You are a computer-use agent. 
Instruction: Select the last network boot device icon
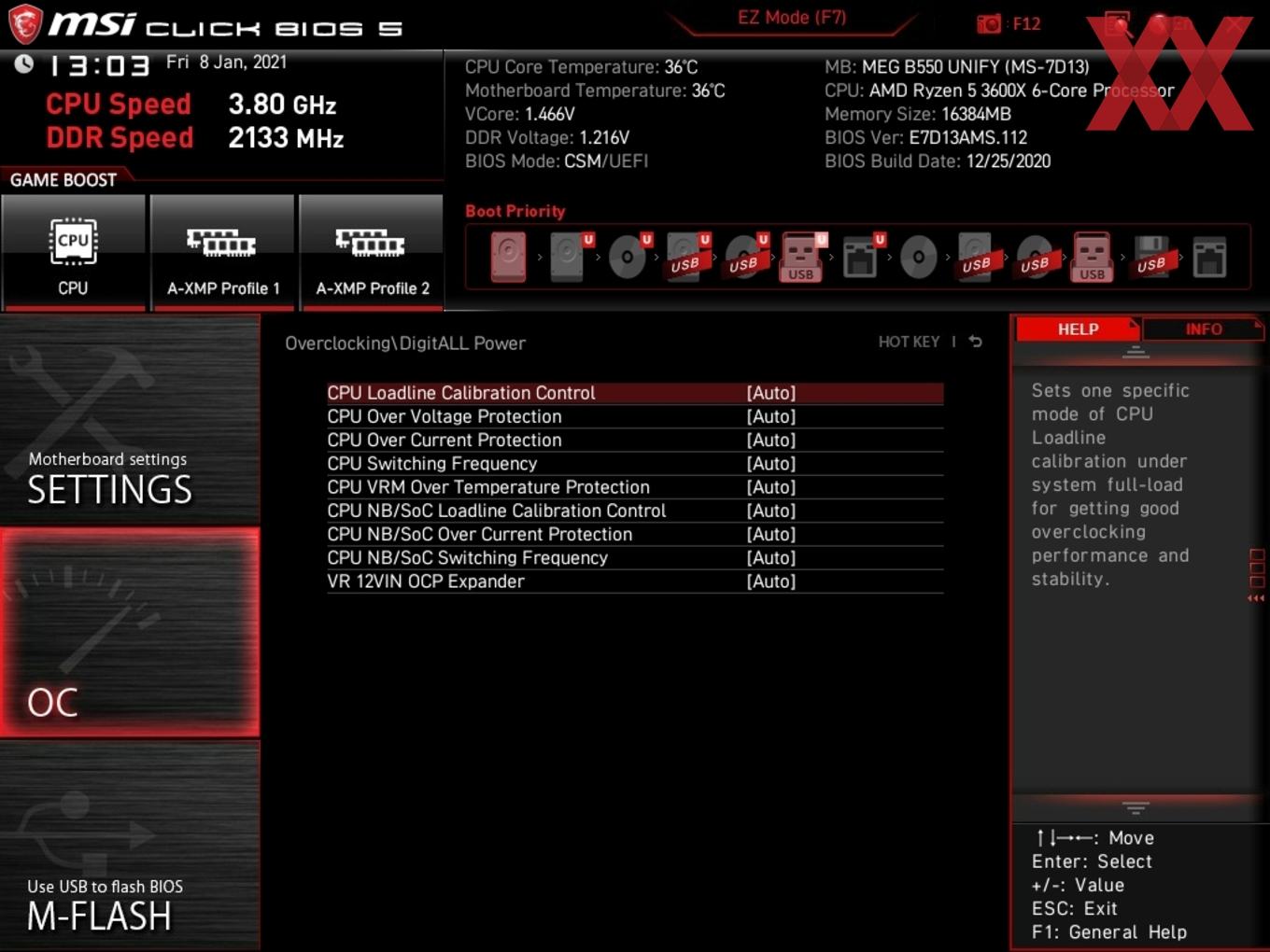[1209, 257]
